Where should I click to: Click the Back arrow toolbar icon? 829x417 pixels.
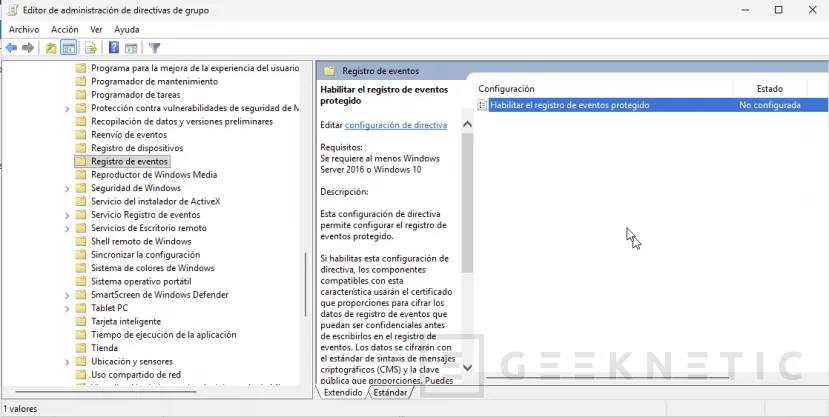point(11,48)
